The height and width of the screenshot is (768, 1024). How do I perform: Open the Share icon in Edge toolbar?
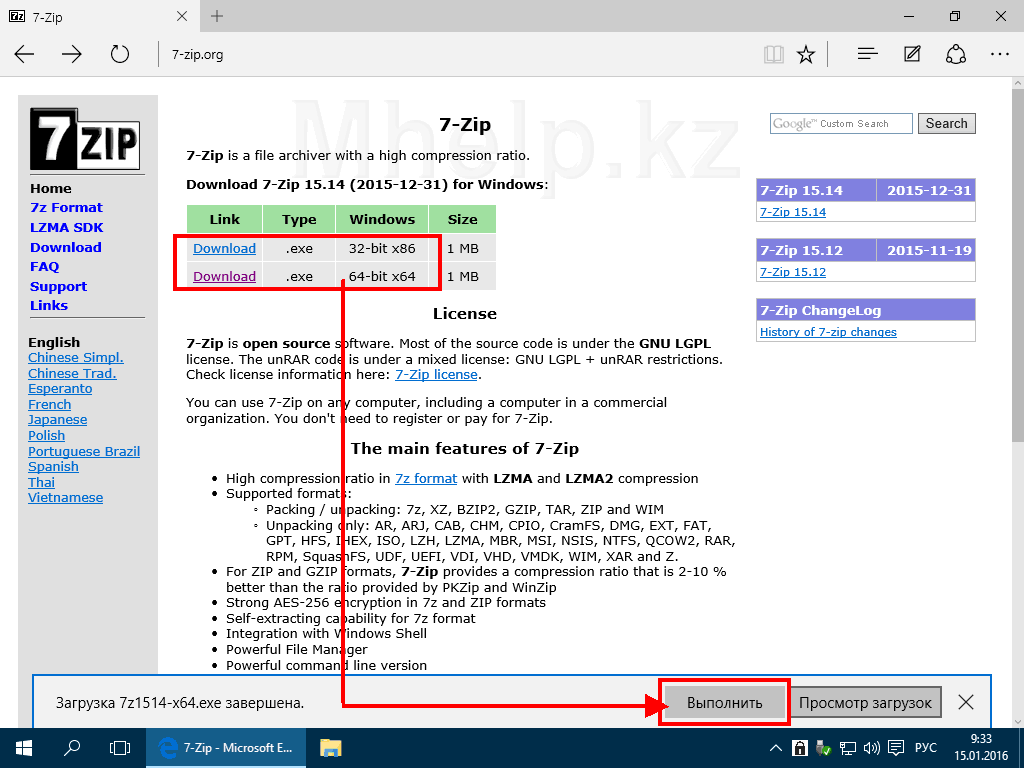[x=955, y=54]
